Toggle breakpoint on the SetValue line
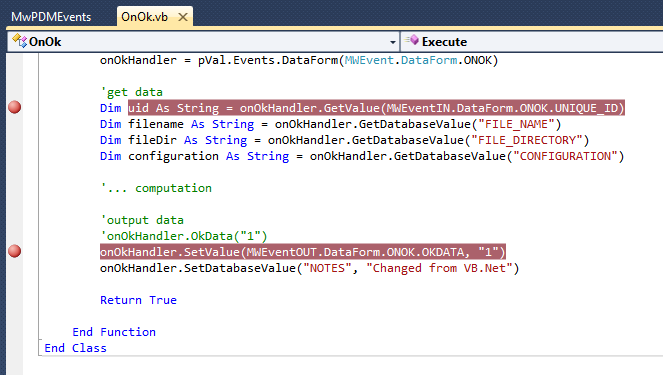The image size is (663, 375). click(x=15, y=251)
